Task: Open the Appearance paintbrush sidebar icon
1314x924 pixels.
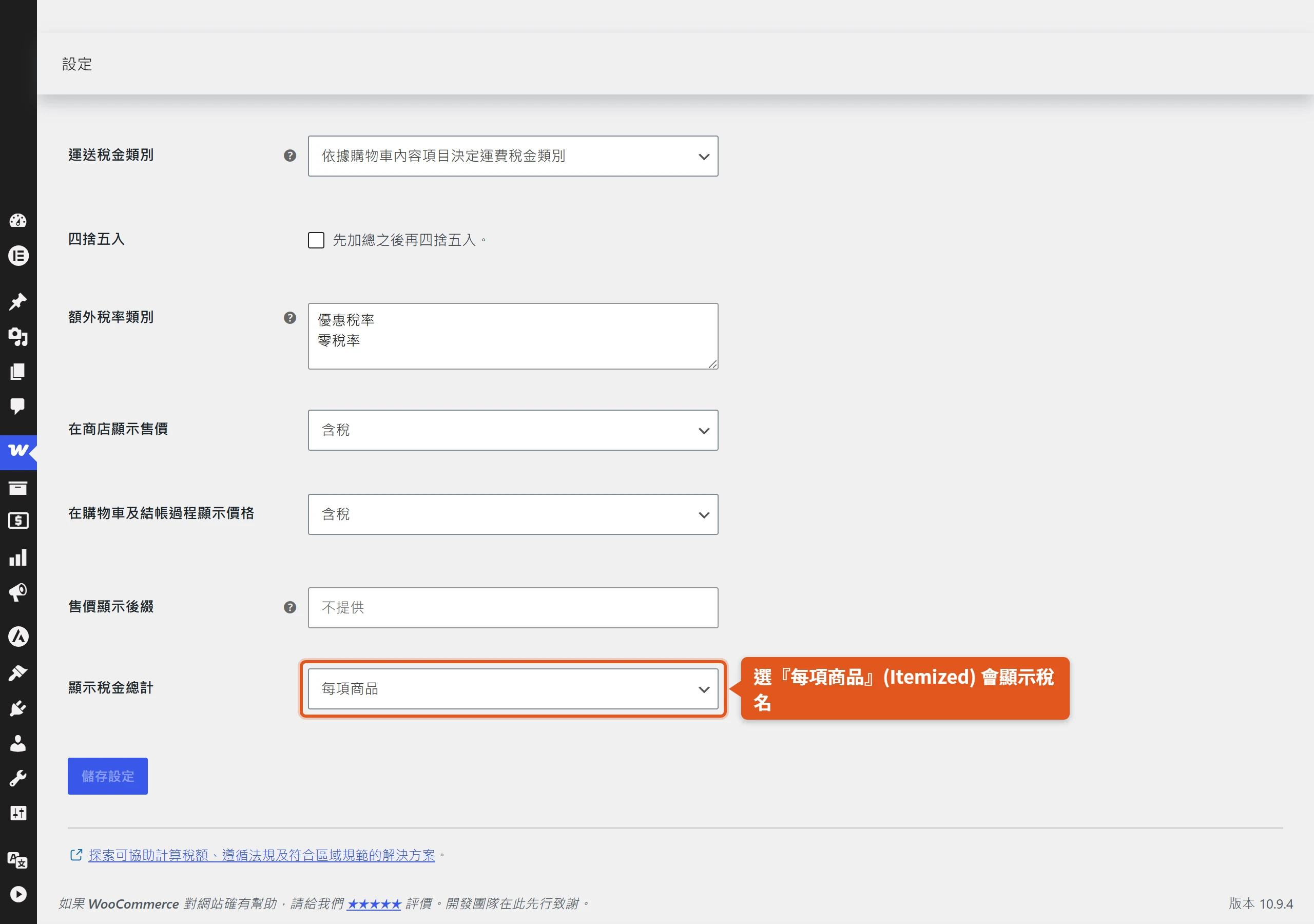Action: (x=18, y=672)
